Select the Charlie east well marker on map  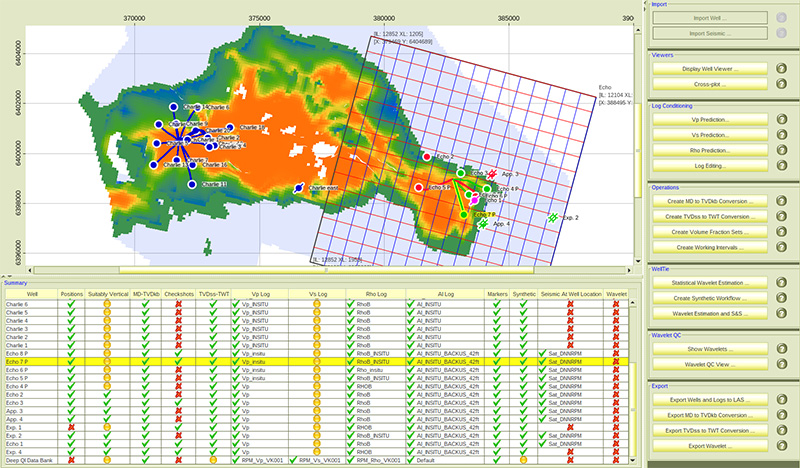coord(298,188)
